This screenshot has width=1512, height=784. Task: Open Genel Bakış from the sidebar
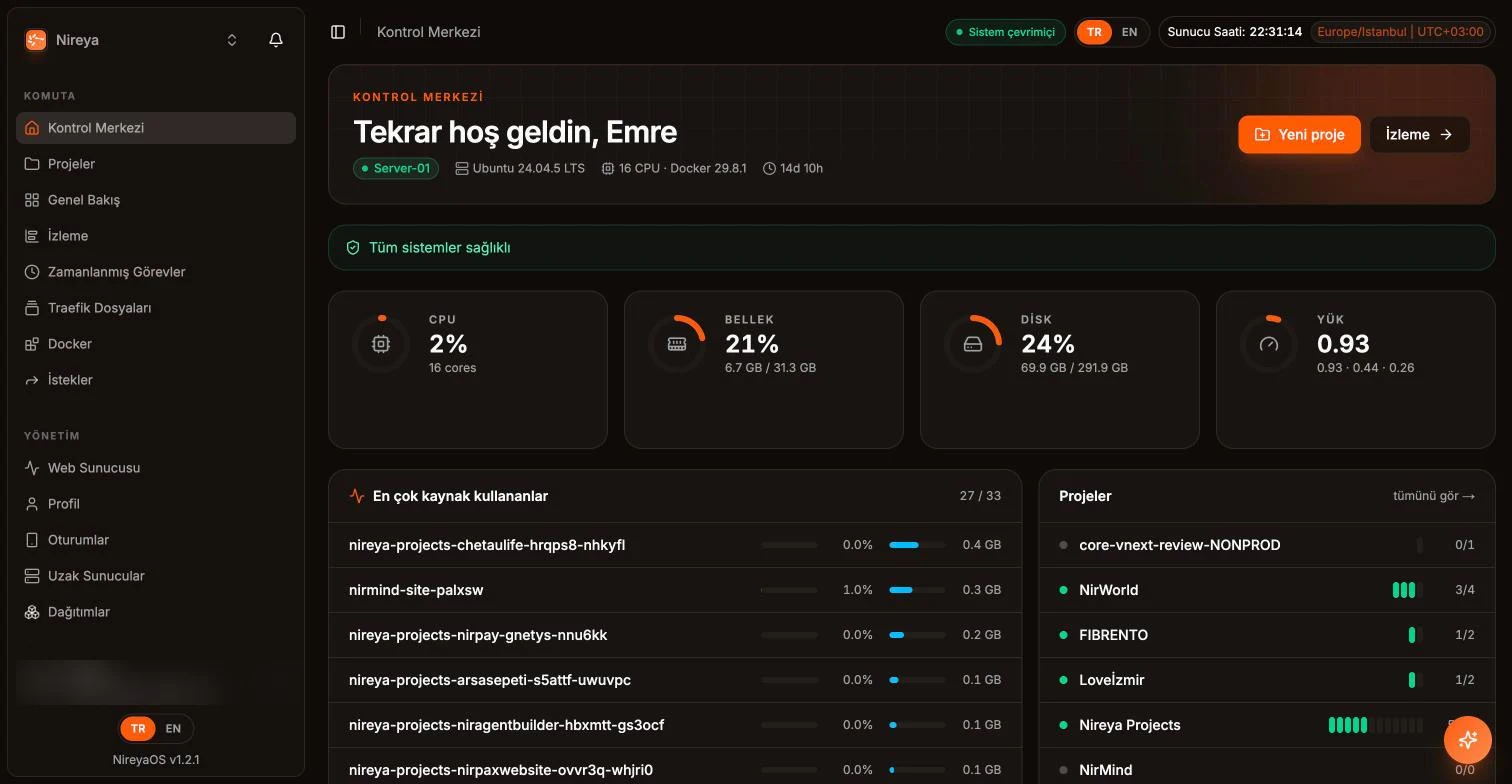(156, 200)
